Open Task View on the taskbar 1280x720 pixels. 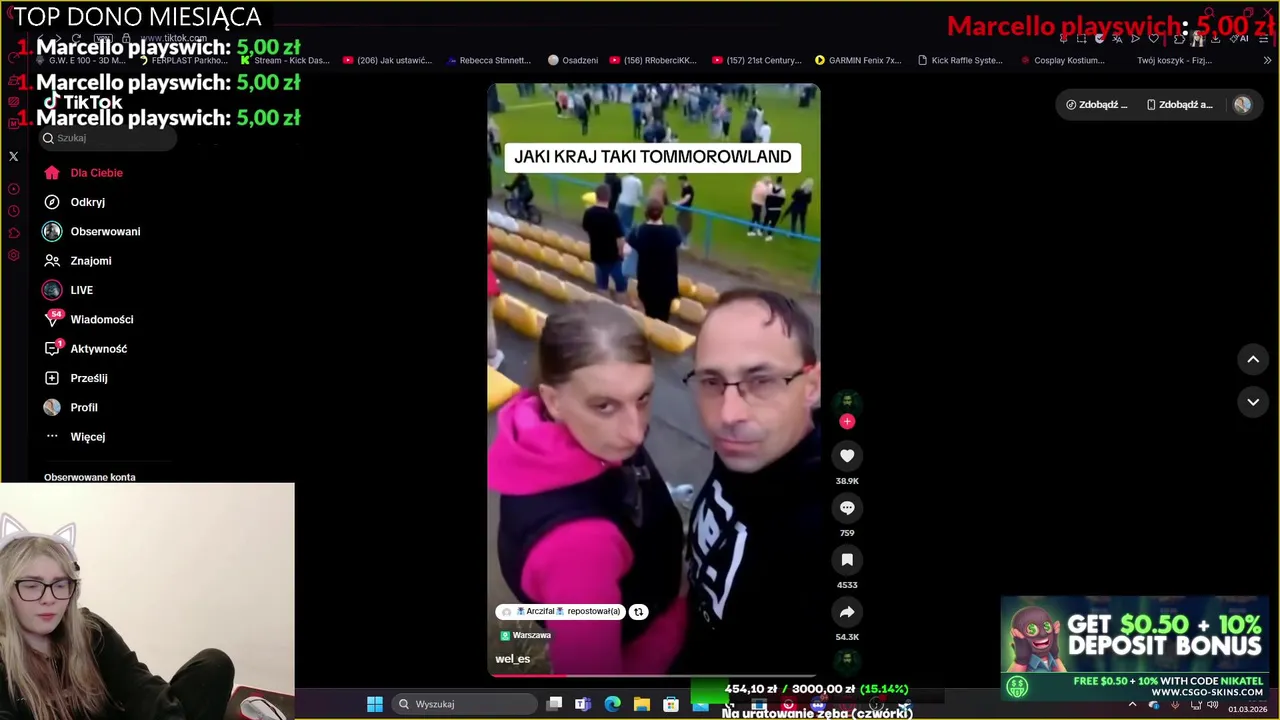[554, 704]
